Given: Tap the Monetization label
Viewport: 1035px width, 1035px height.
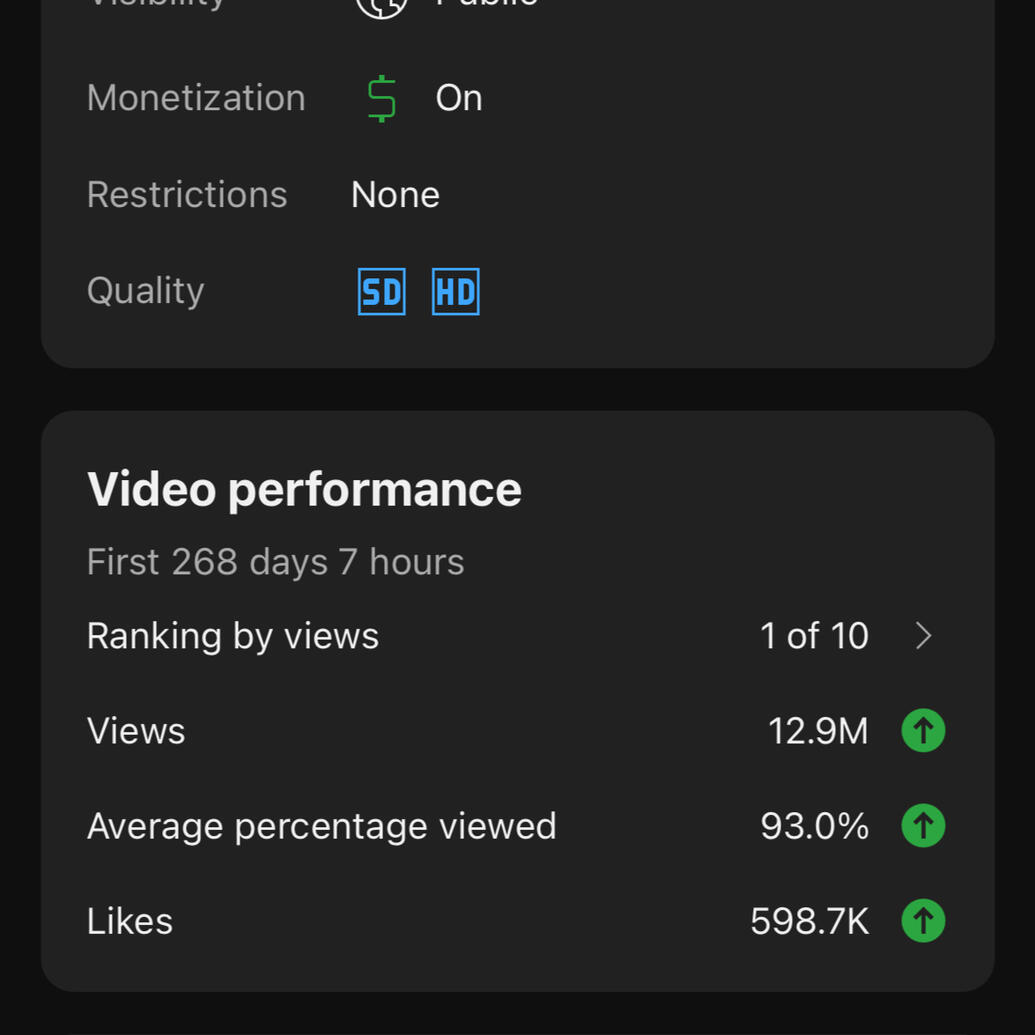Looking at the screenshot, I should tap(196, 98).
